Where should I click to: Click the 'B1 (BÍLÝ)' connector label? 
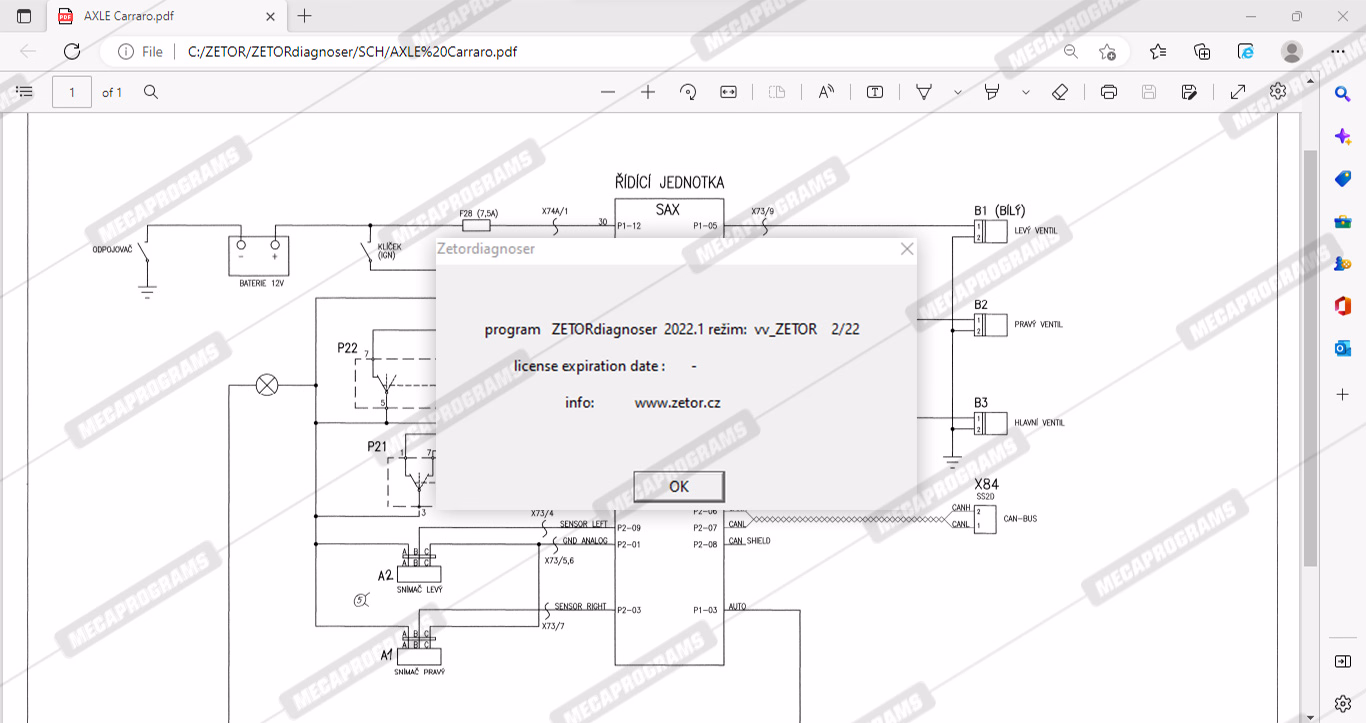point(1000,211)
